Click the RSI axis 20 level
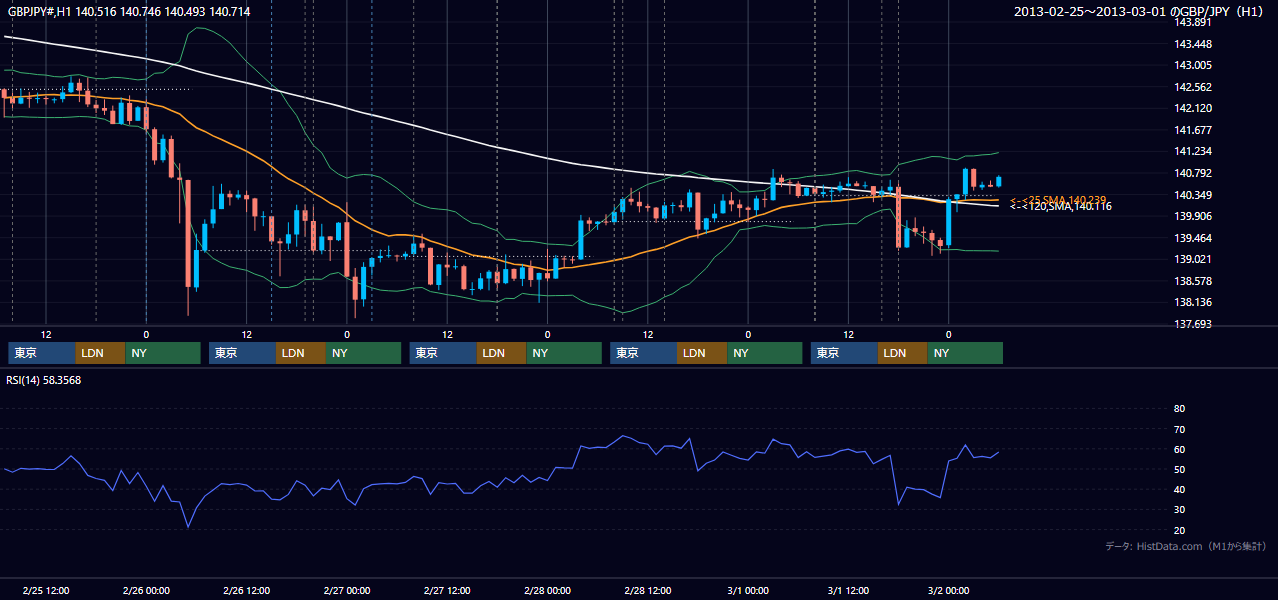The width and height of the screenshot is (1278, 600). pos(1179,530)
